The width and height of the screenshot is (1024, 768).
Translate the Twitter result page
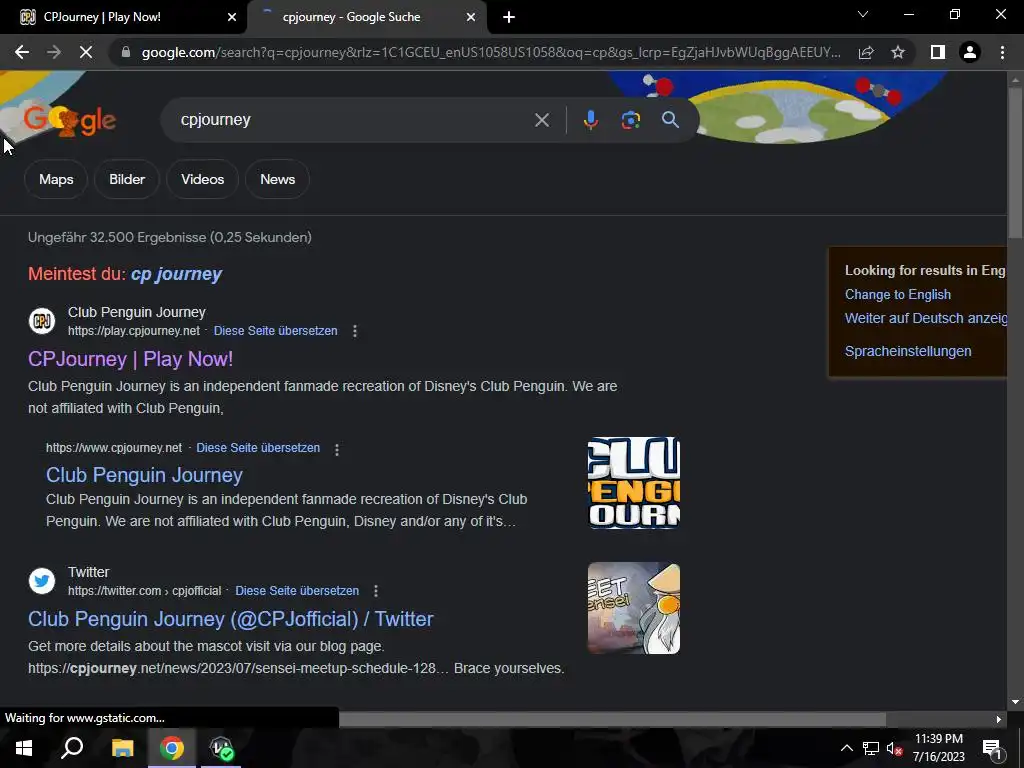tap(297, 590)
